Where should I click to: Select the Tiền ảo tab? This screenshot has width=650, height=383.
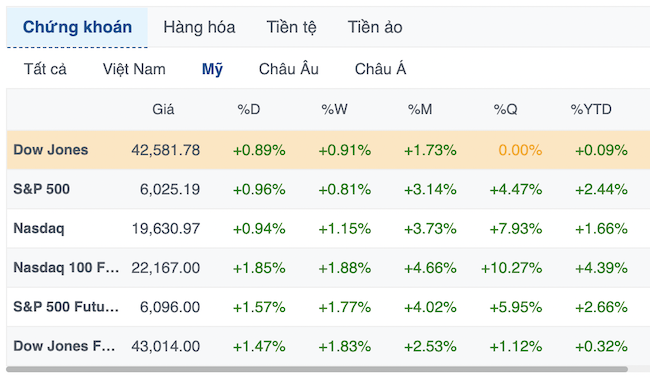(375, 27)
